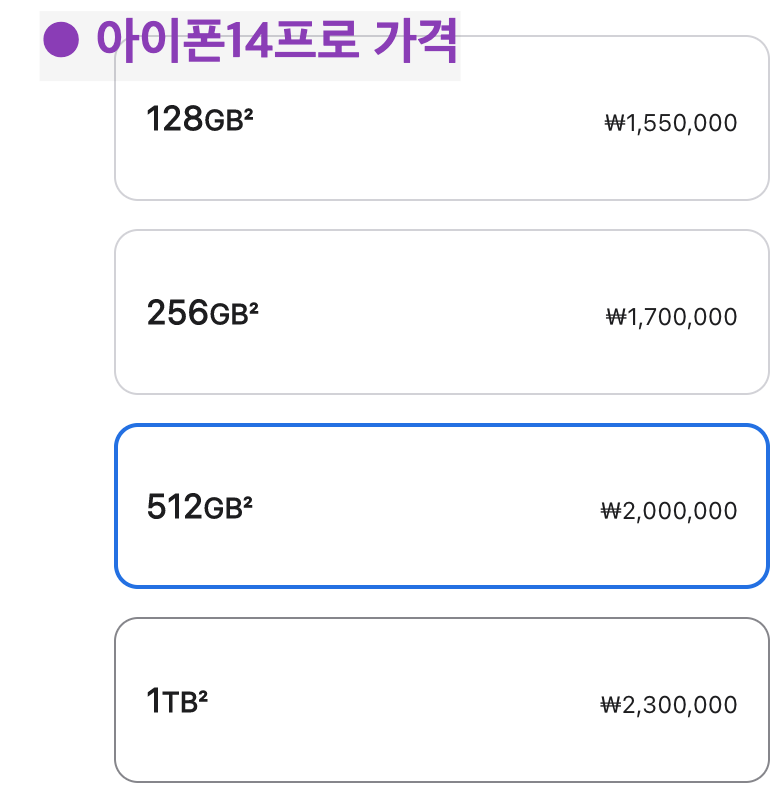This screenshot has height=808, width=782.
Task: Open footnote 2 beside 256GB
Action: click(x=253, y=307)
